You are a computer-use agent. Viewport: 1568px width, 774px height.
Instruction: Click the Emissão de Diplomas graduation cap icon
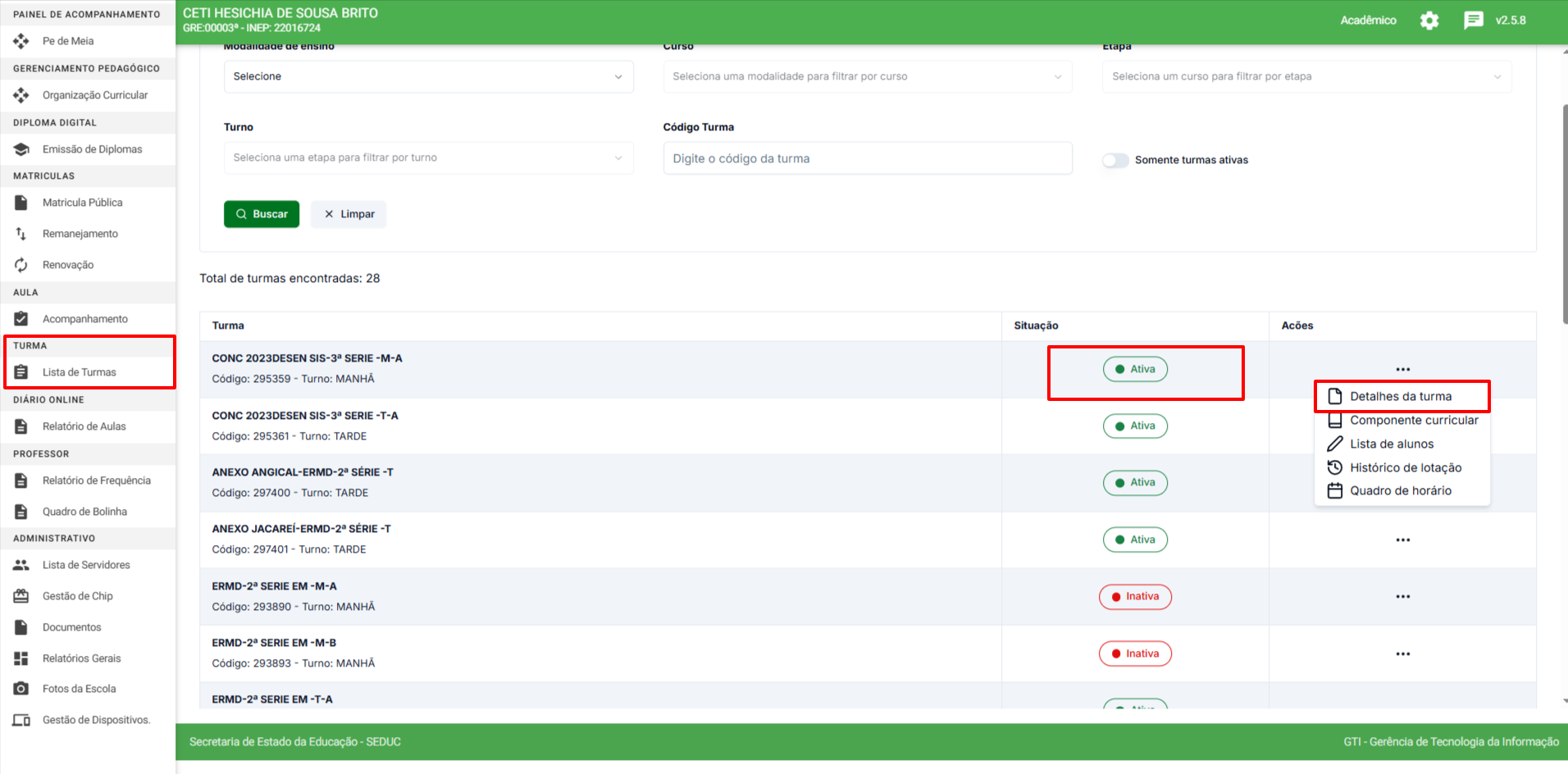(x=21, y=149)
